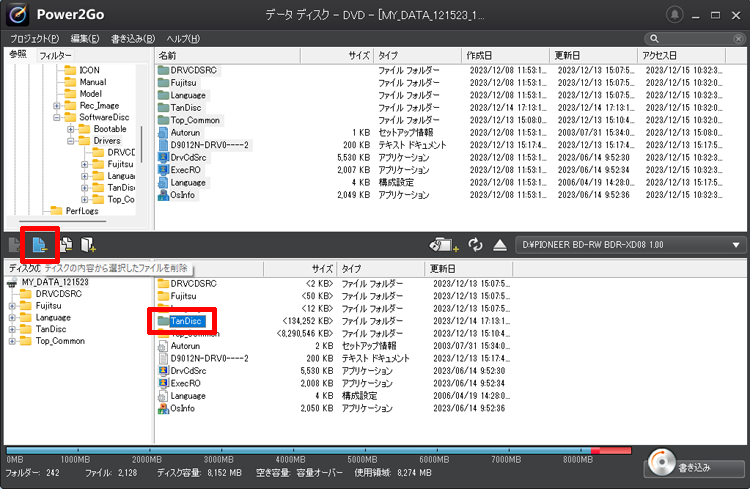Click the new folder icon in disc toolbar
This screenshot has height=489, width=750.
point(89,245)
